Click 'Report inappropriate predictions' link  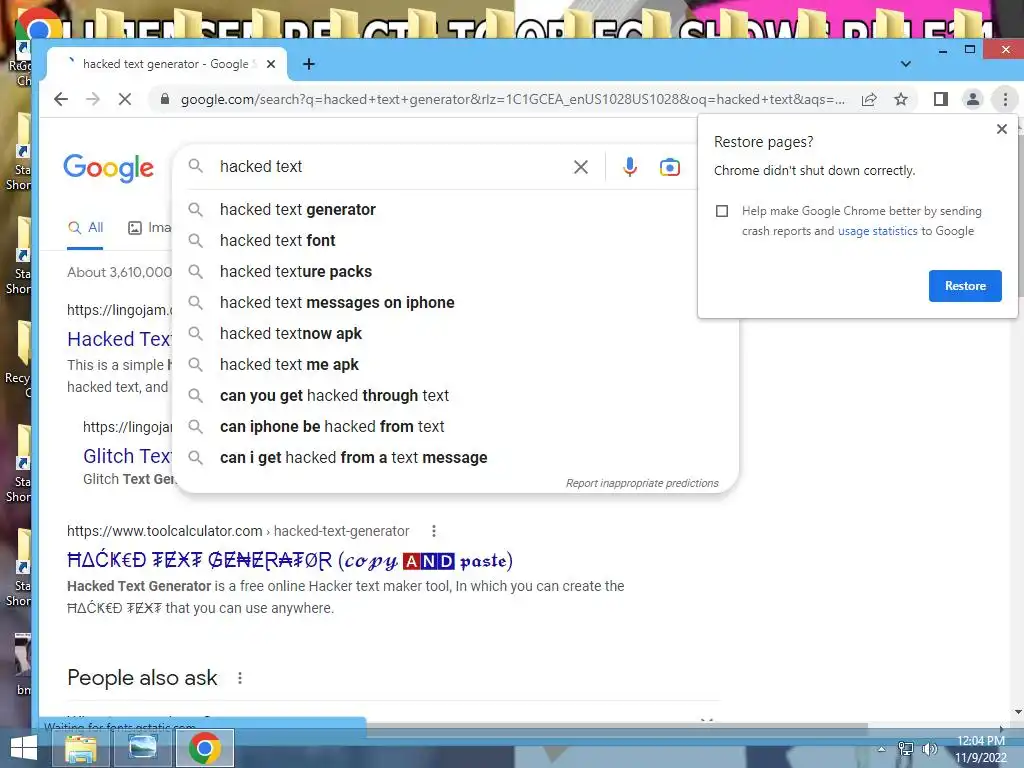(641, 483)
